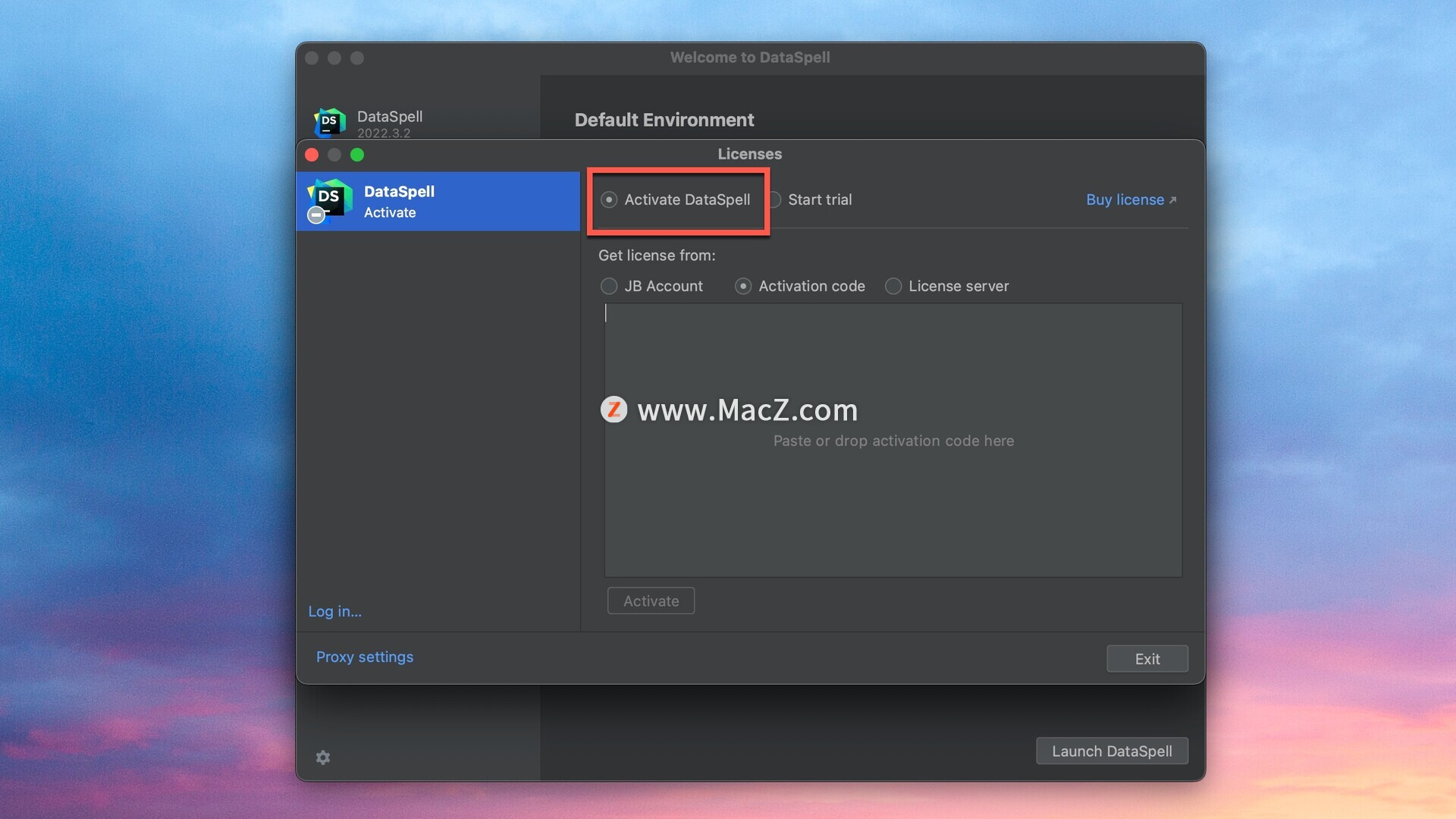1456x819 pixels.
Task: Choose License server option
Action: (893, 286)
